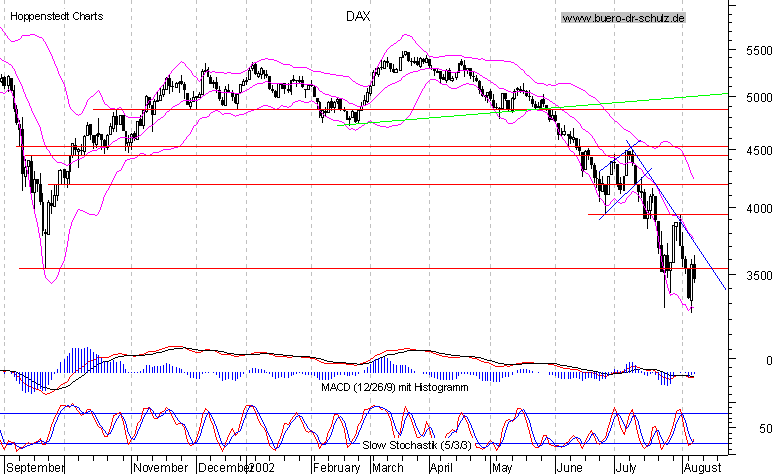
Task: Select the March month label
Action: 388,468
